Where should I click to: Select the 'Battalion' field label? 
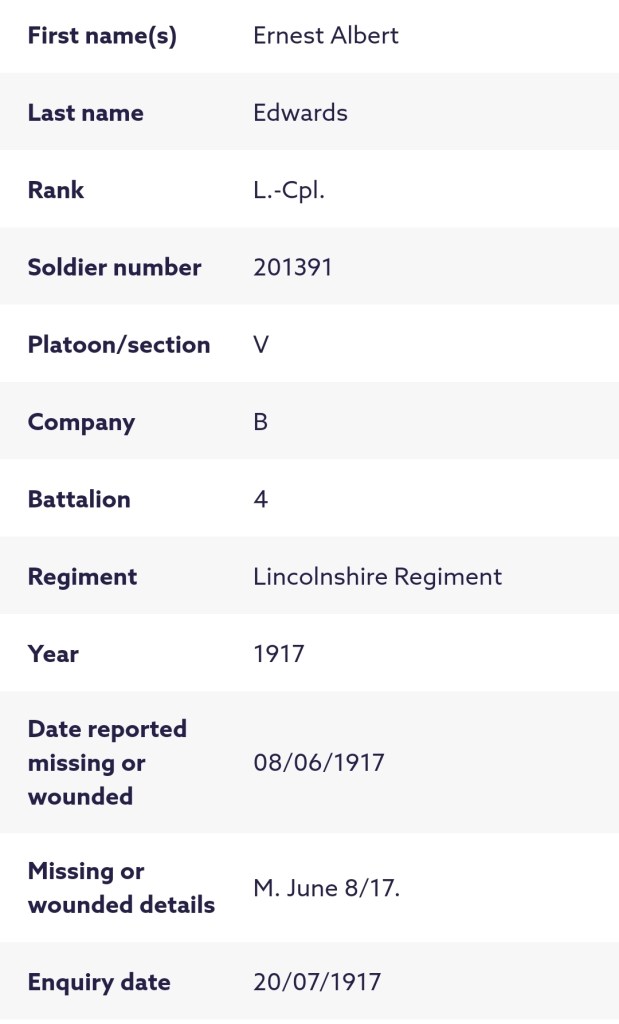point(79,499)
